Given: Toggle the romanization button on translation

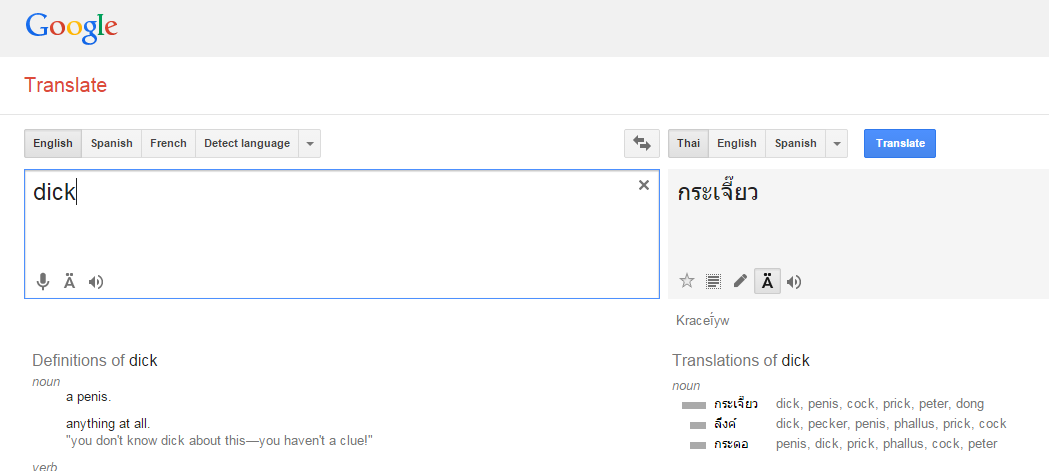Looking at the screenshot, I should point(767,281).
